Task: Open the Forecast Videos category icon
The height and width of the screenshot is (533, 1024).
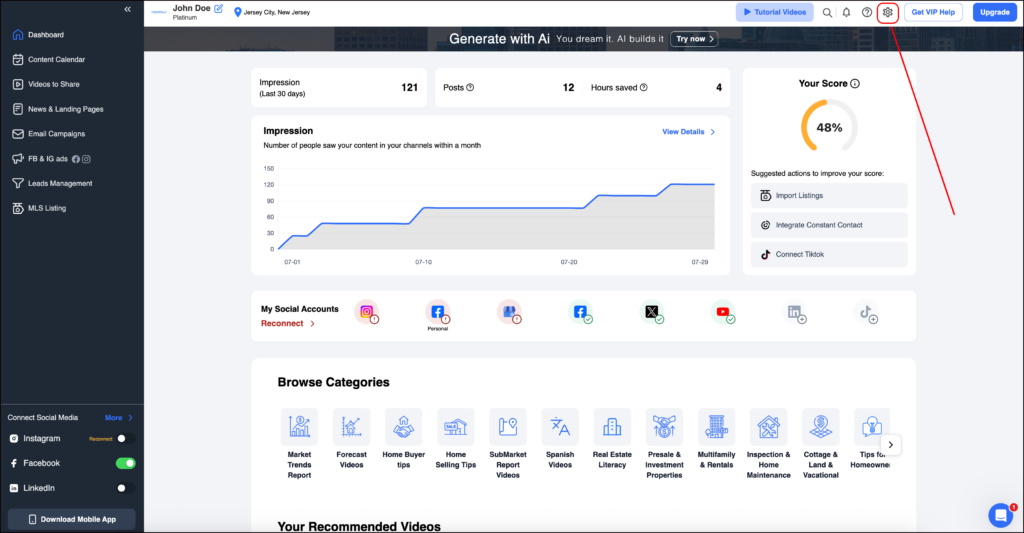Action: tap(351, 426)
